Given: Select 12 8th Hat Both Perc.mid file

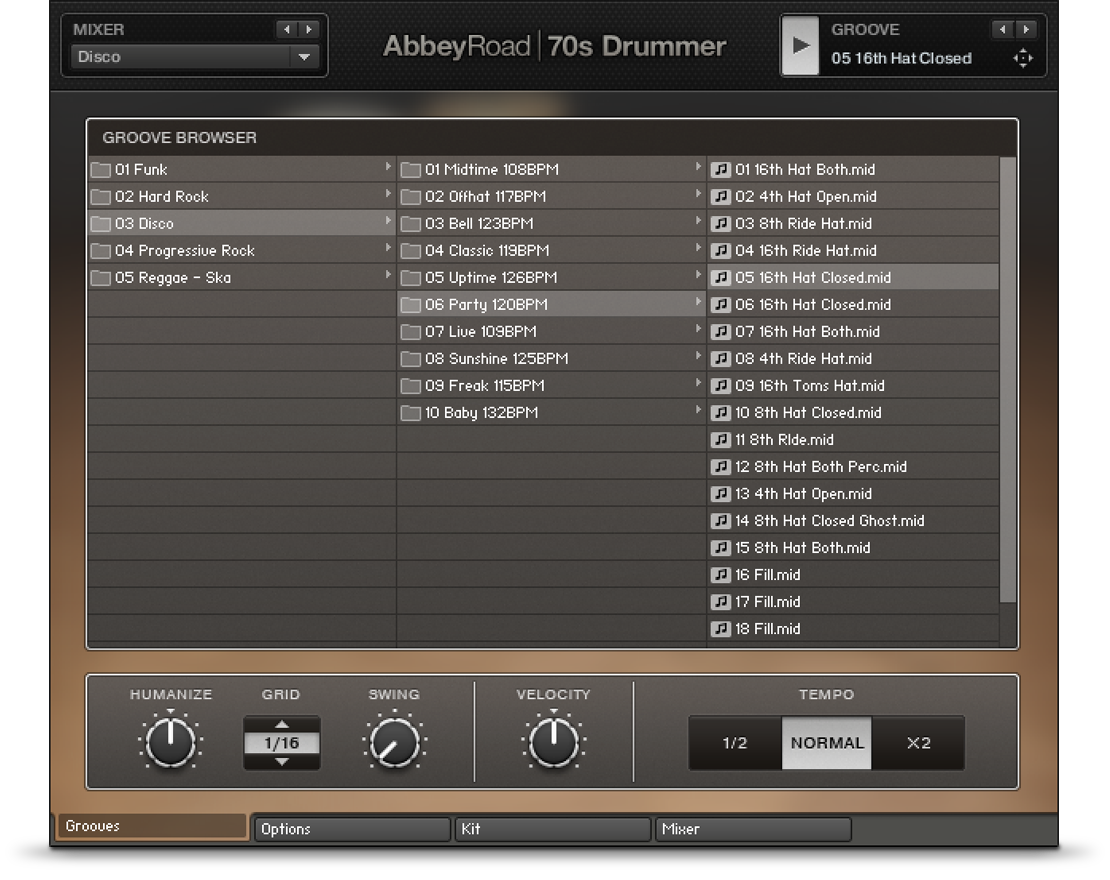Looking at the screenshot, I should pyautogui.click(x=853, y=466).
